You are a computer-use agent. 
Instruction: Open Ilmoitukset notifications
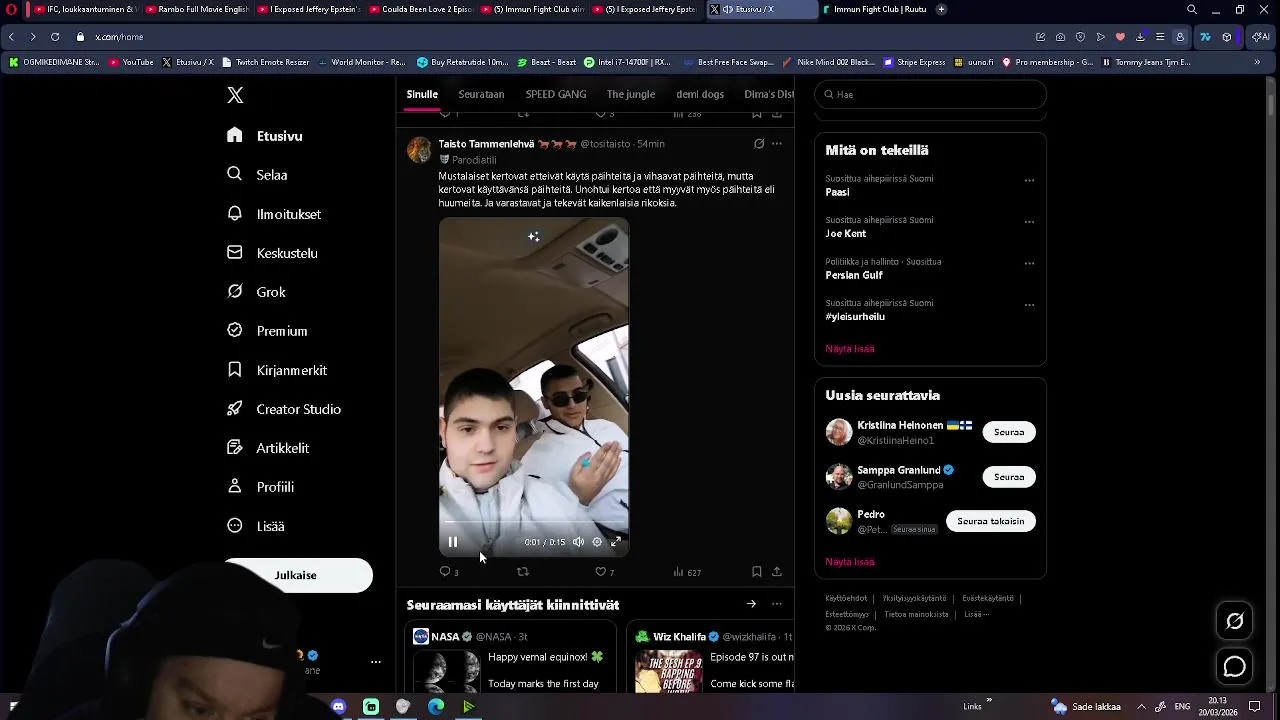(274, 214)
